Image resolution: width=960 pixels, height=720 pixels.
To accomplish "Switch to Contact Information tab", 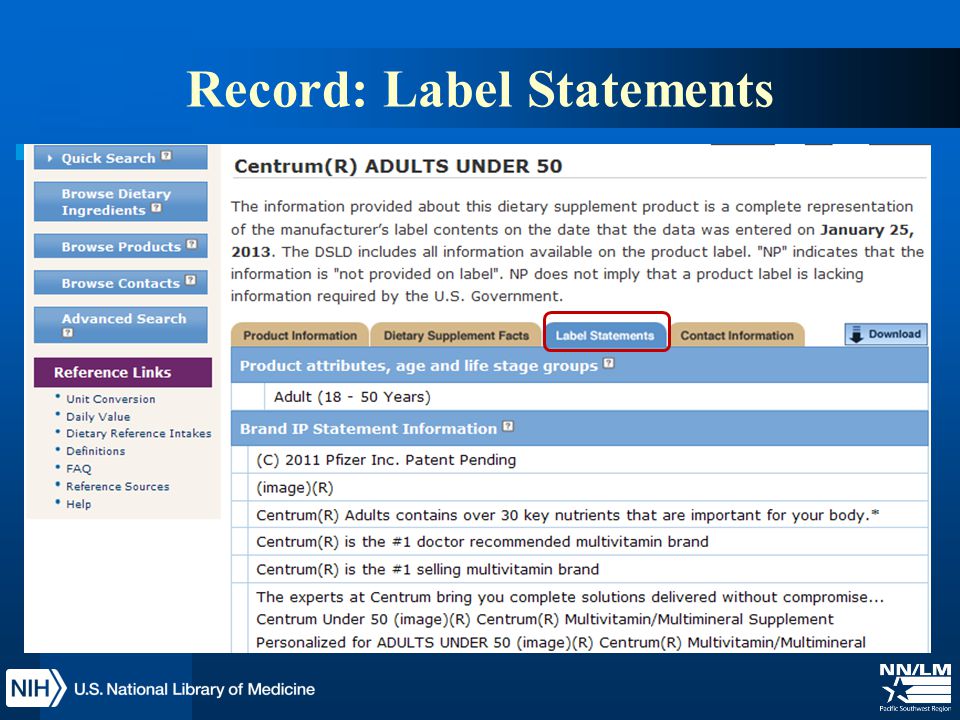I will [x=737, y=335].
